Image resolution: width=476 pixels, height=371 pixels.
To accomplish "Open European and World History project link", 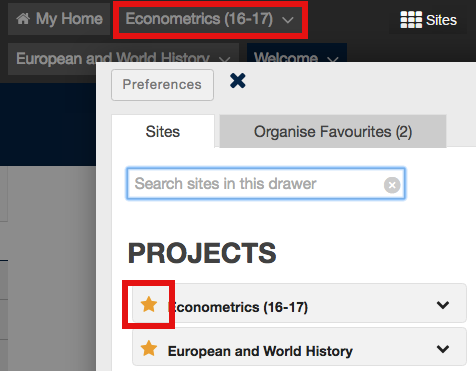I will click(260, 351).
